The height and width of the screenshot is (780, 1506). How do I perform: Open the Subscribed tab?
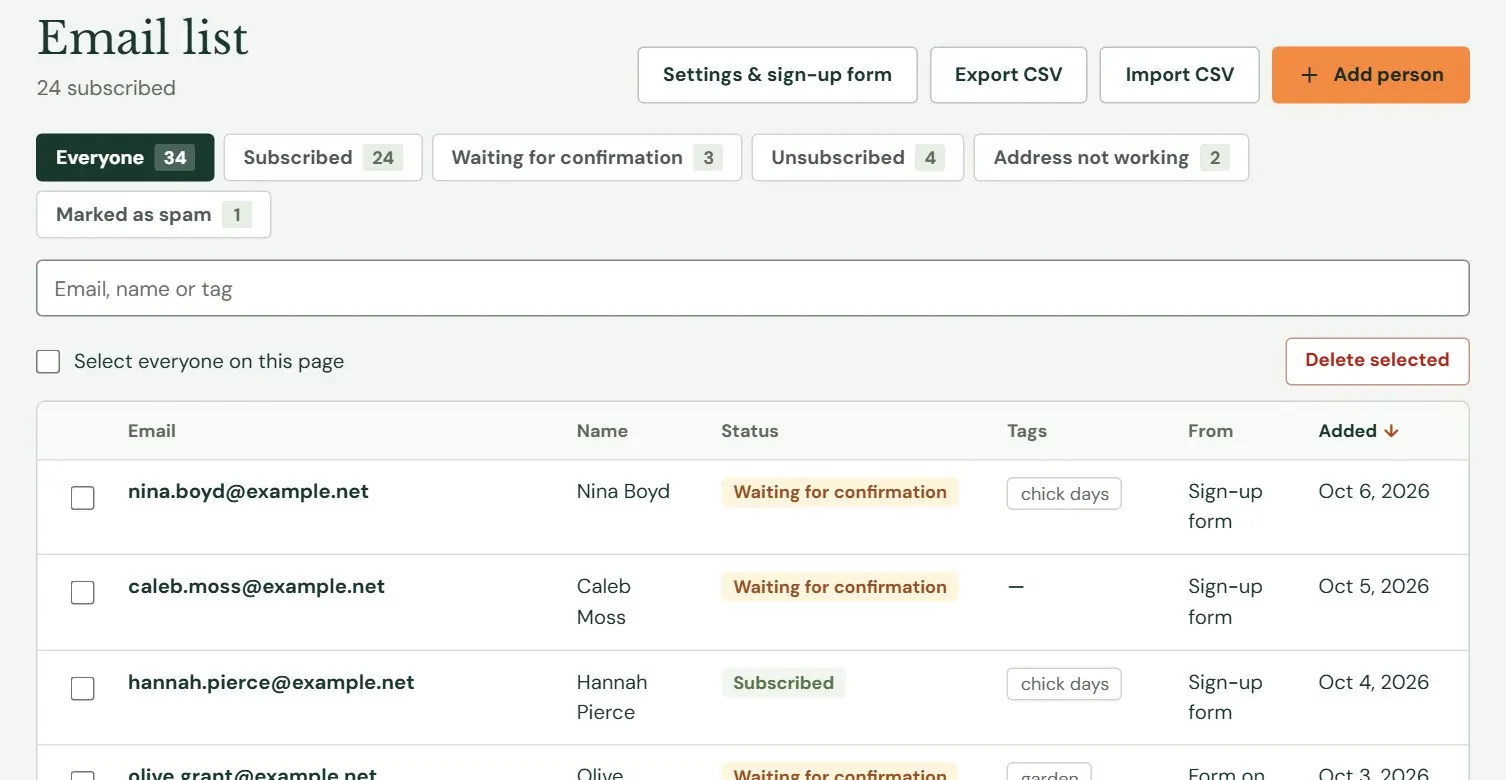click(x=323, y=158)
